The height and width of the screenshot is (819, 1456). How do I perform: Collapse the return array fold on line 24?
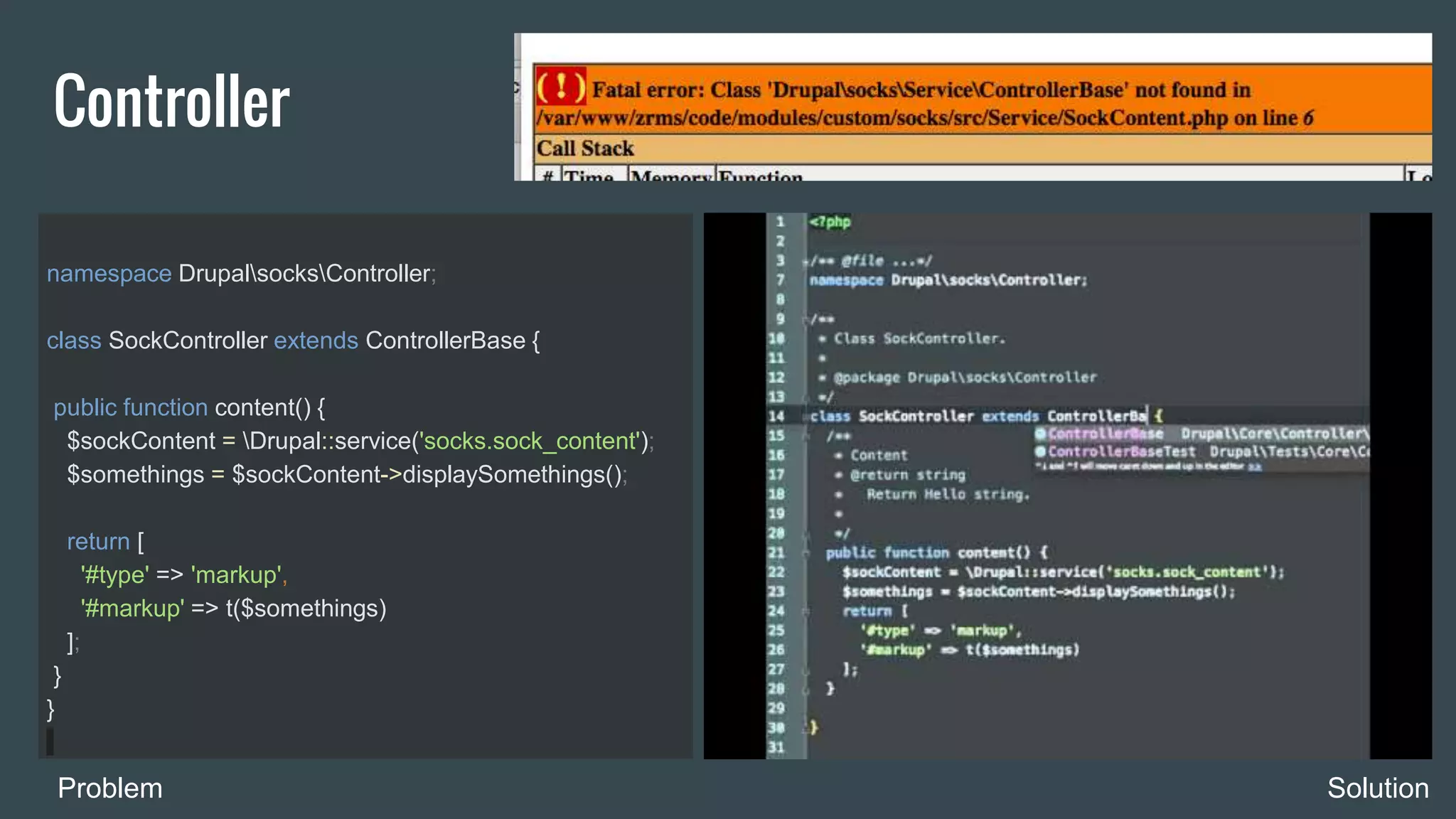pos(806,611)
